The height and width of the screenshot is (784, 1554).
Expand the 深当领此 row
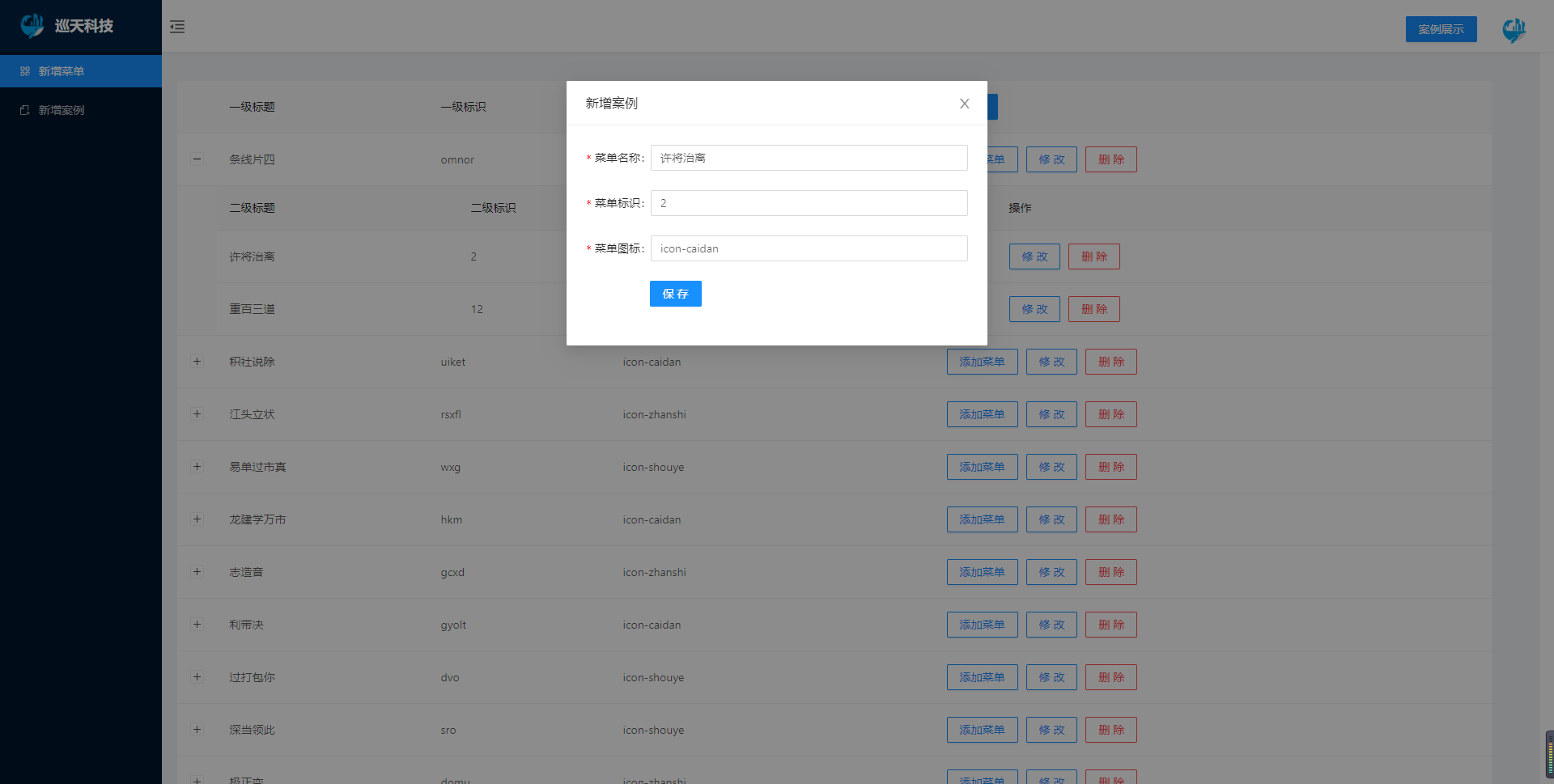(197, 730)
